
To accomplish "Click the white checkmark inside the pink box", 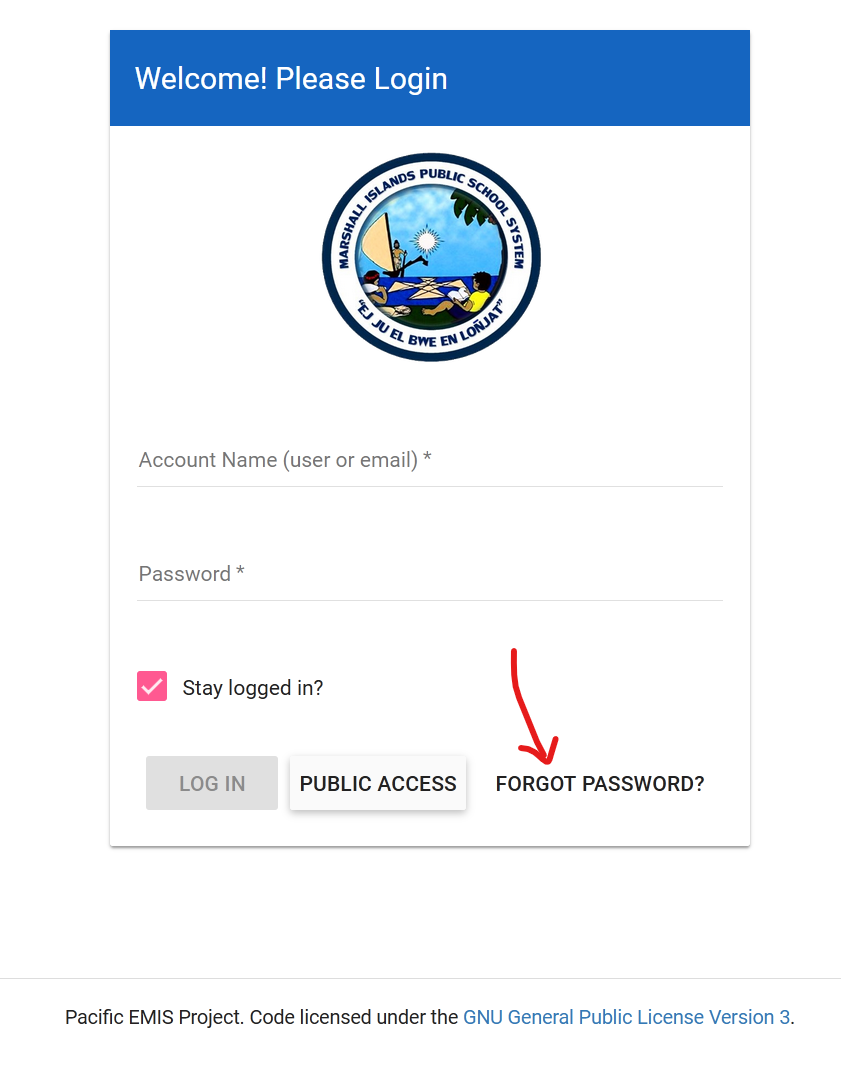I will pyautogui.click(x=152, y=686).
